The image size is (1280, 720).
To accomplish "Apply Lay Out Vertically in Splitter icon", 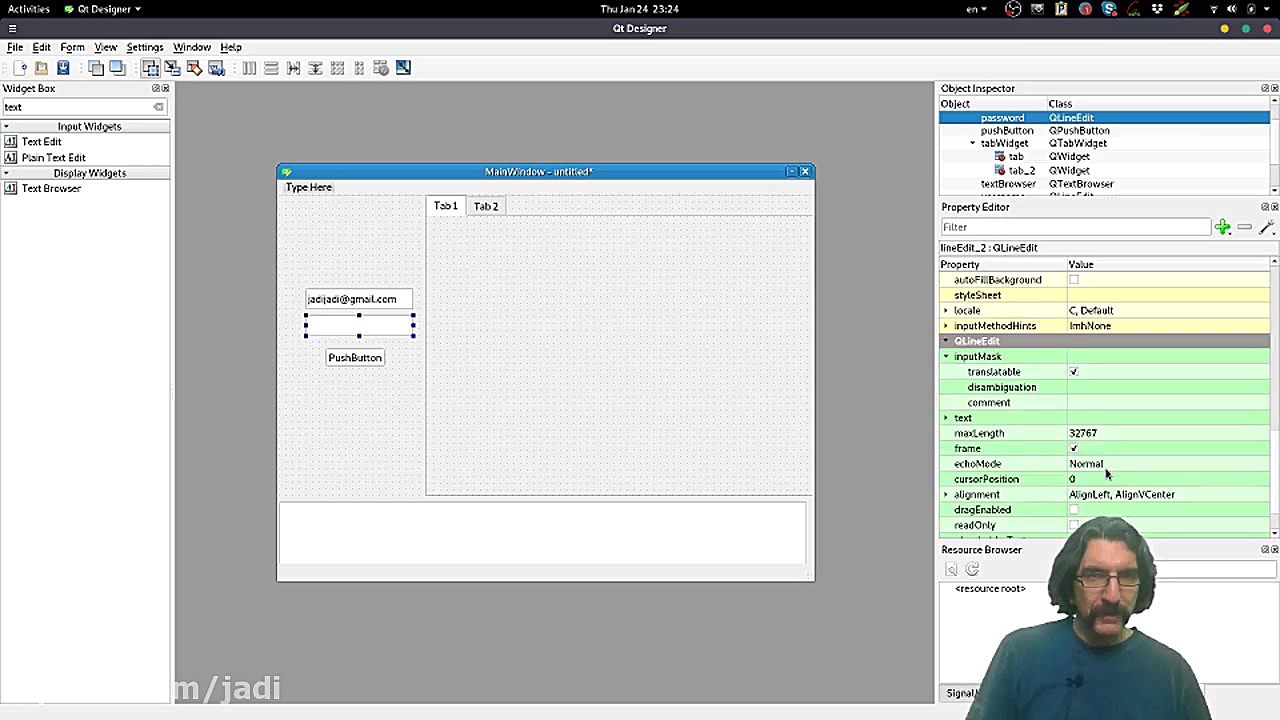I will point(315,68).
